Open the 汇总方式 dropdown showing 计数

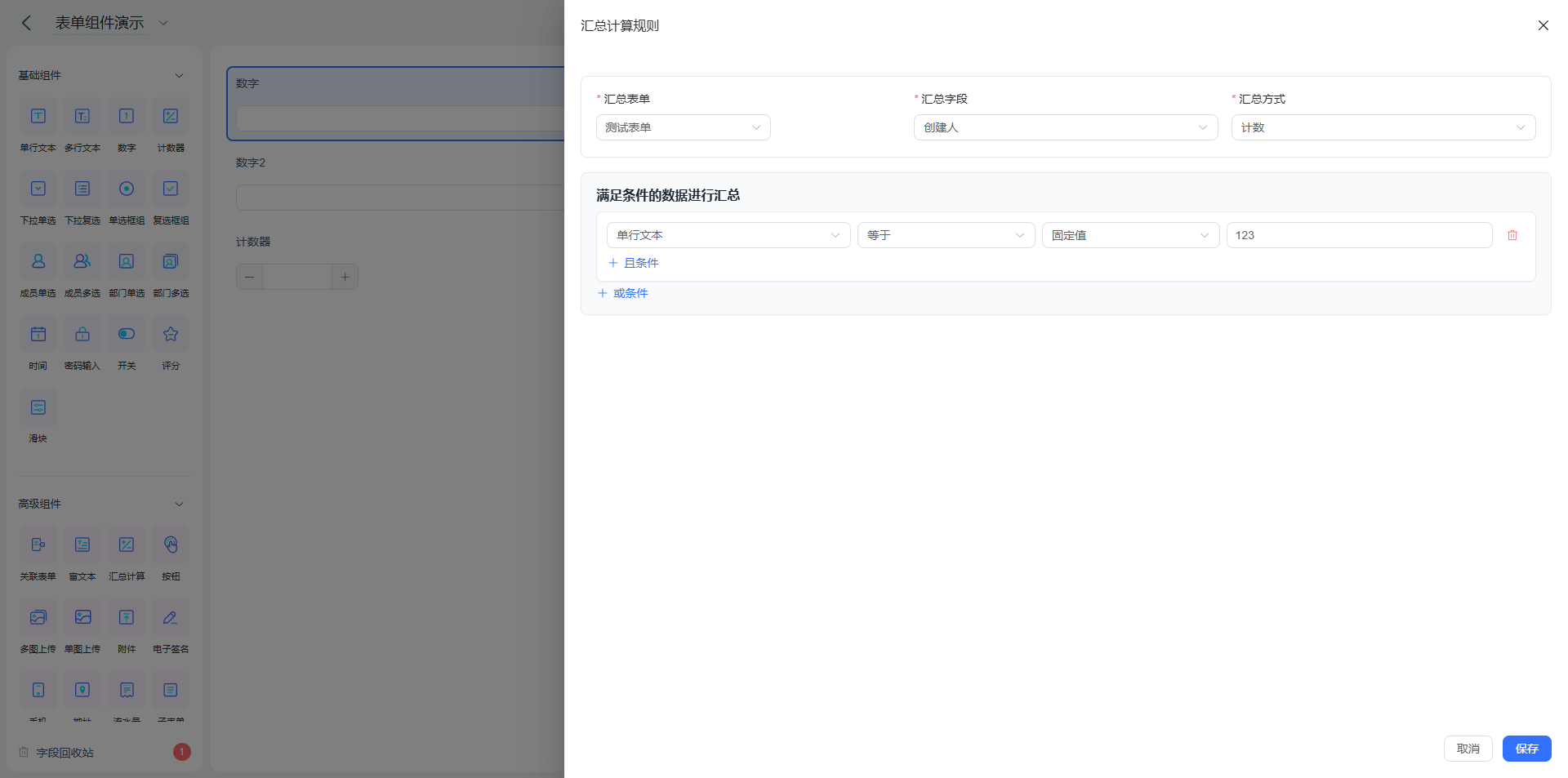(x=1383, y=127)
